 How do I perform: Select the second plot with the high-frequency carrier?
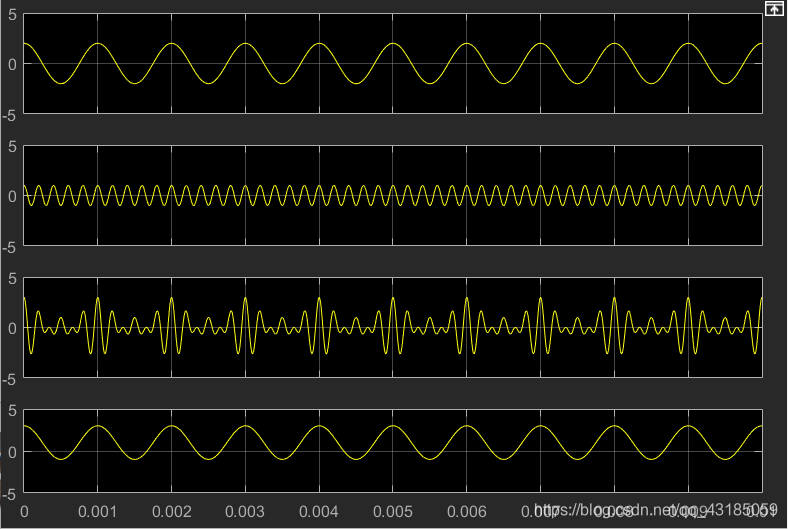[393, 195]
